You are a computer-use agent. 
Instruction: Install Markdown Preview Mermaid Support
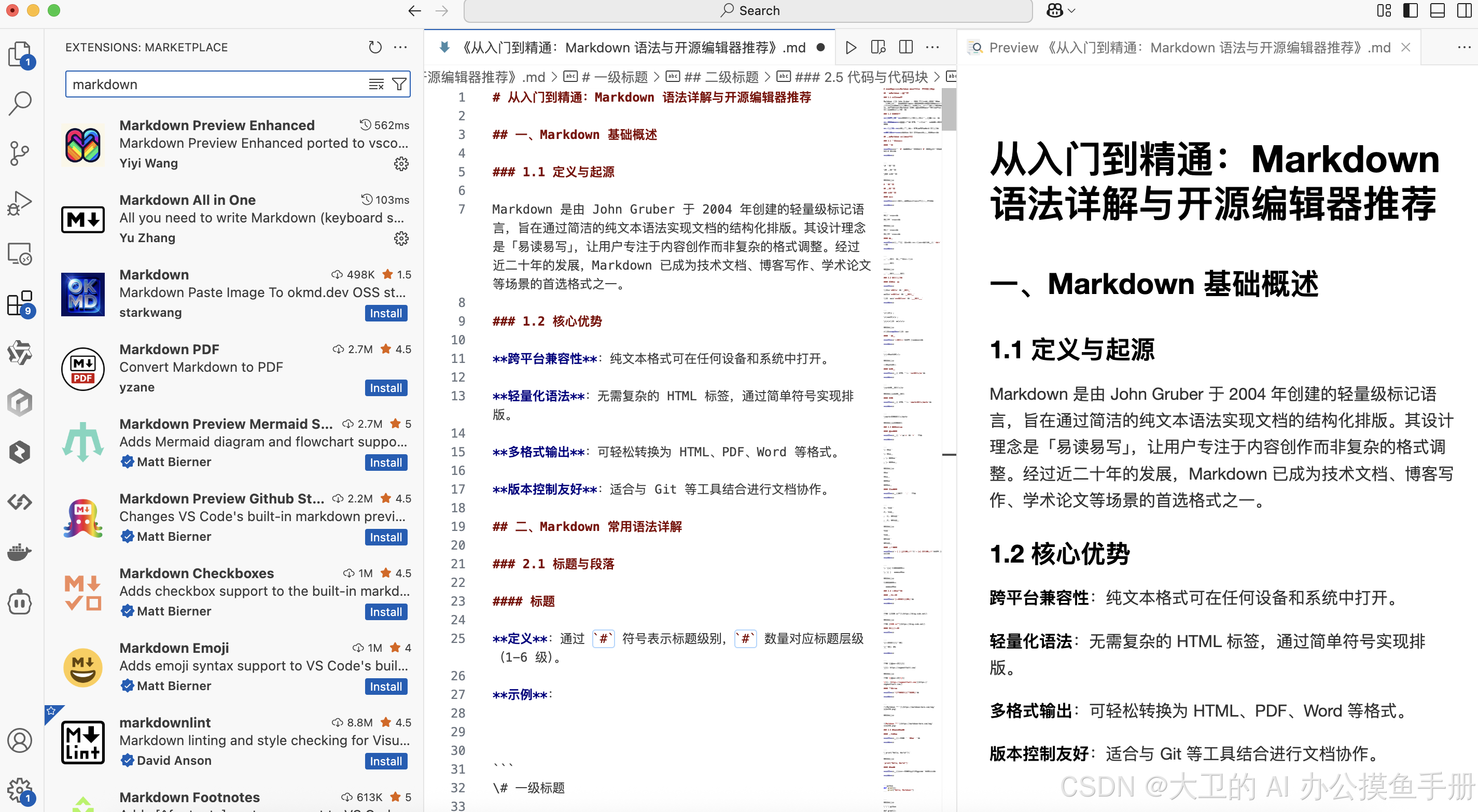coord(385,463)
